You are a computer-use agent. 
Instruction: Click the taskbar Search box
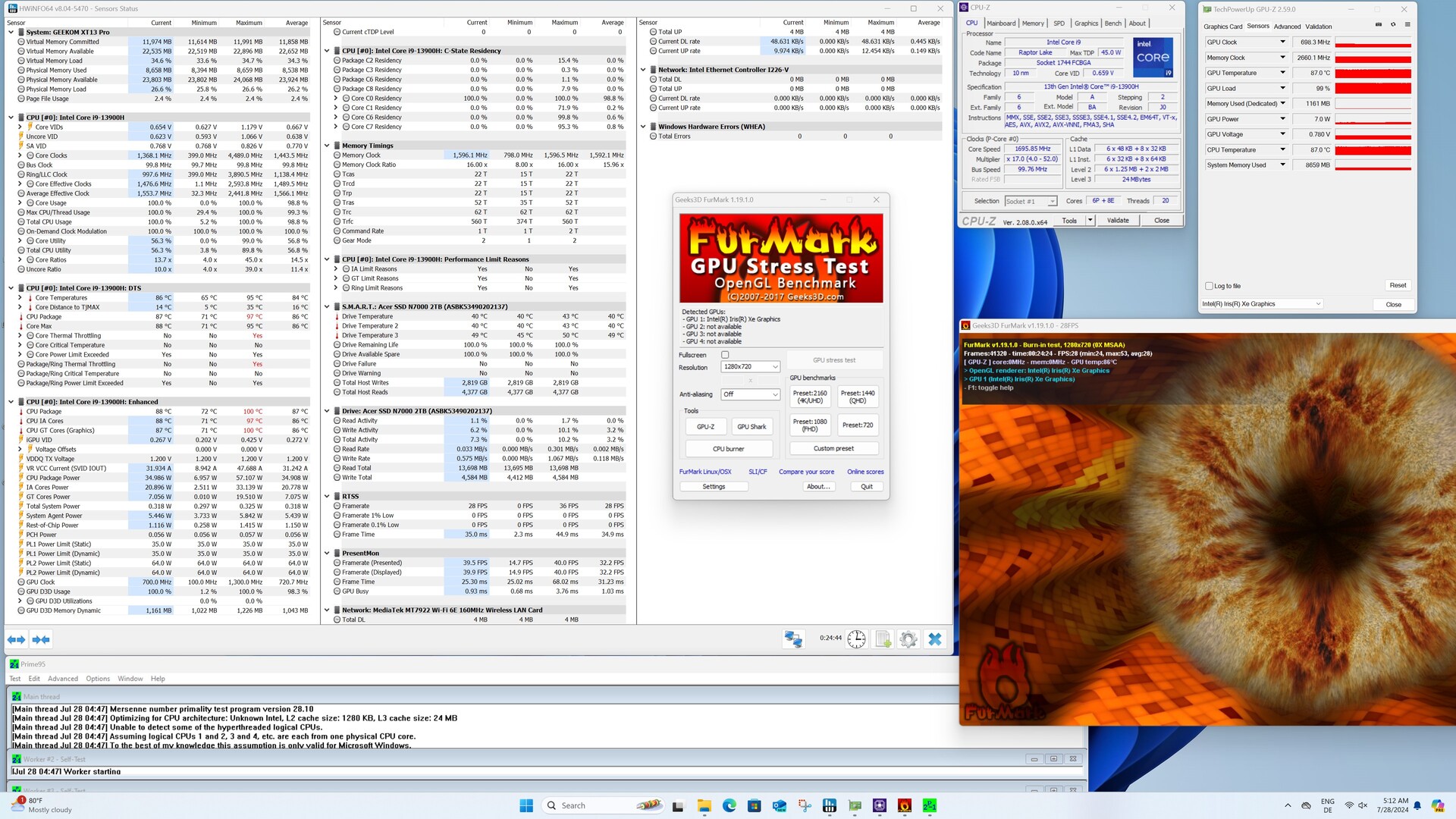click(604, 805)
